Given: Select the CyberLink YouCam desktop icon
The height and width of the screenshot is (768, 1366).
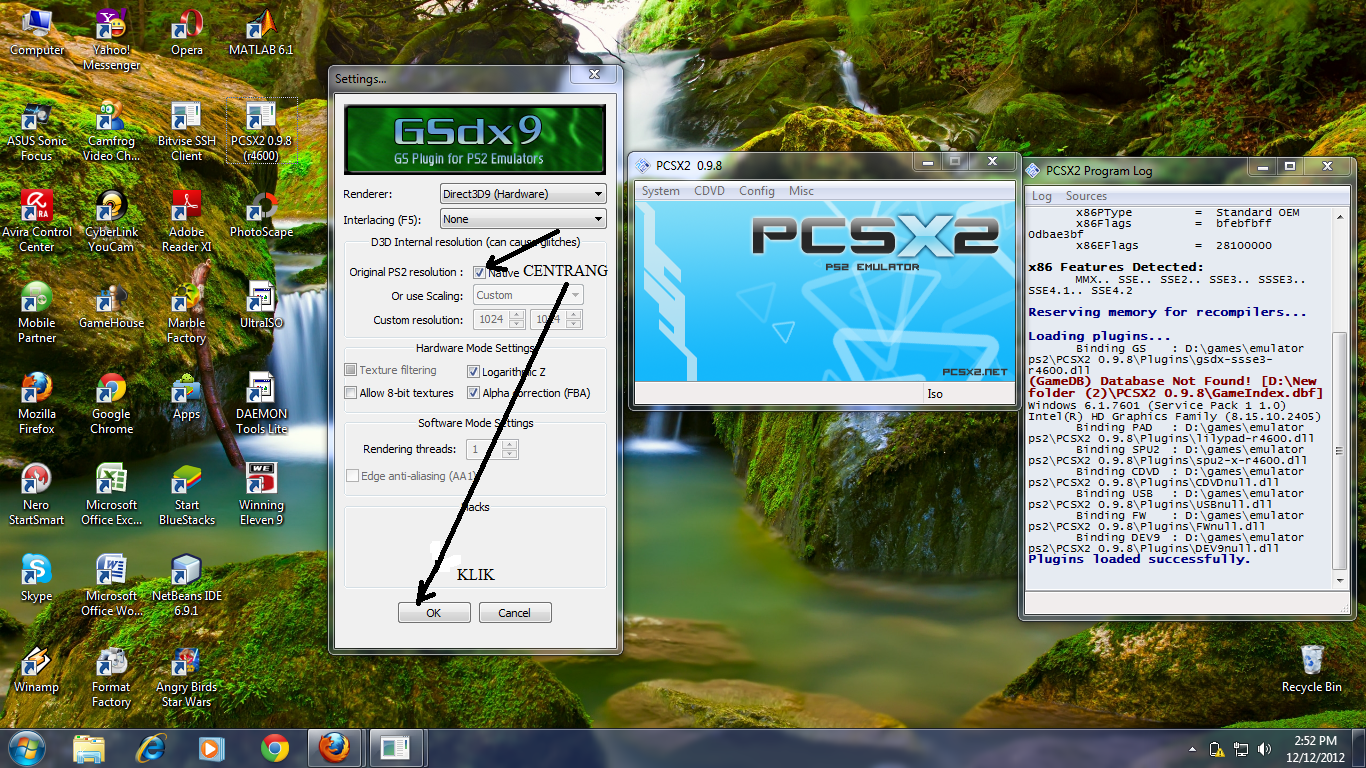Looking at the screenshot, I should pos(111,222).
